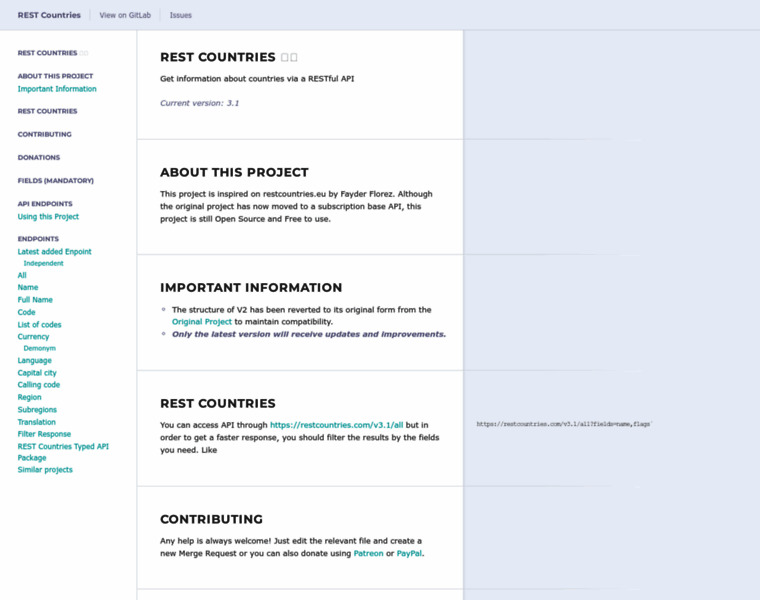Open Capital city sidebar link
Screen dimensions: 760x600
[x=37, y=373]
